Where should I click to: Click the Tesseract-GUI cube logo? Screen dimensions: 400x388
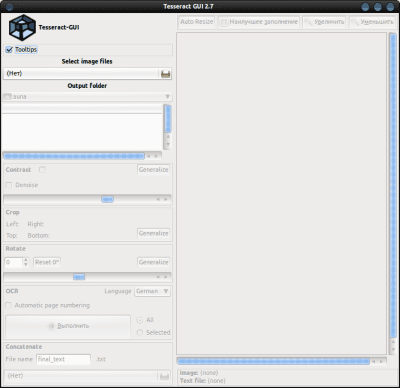tap(22, 28)
